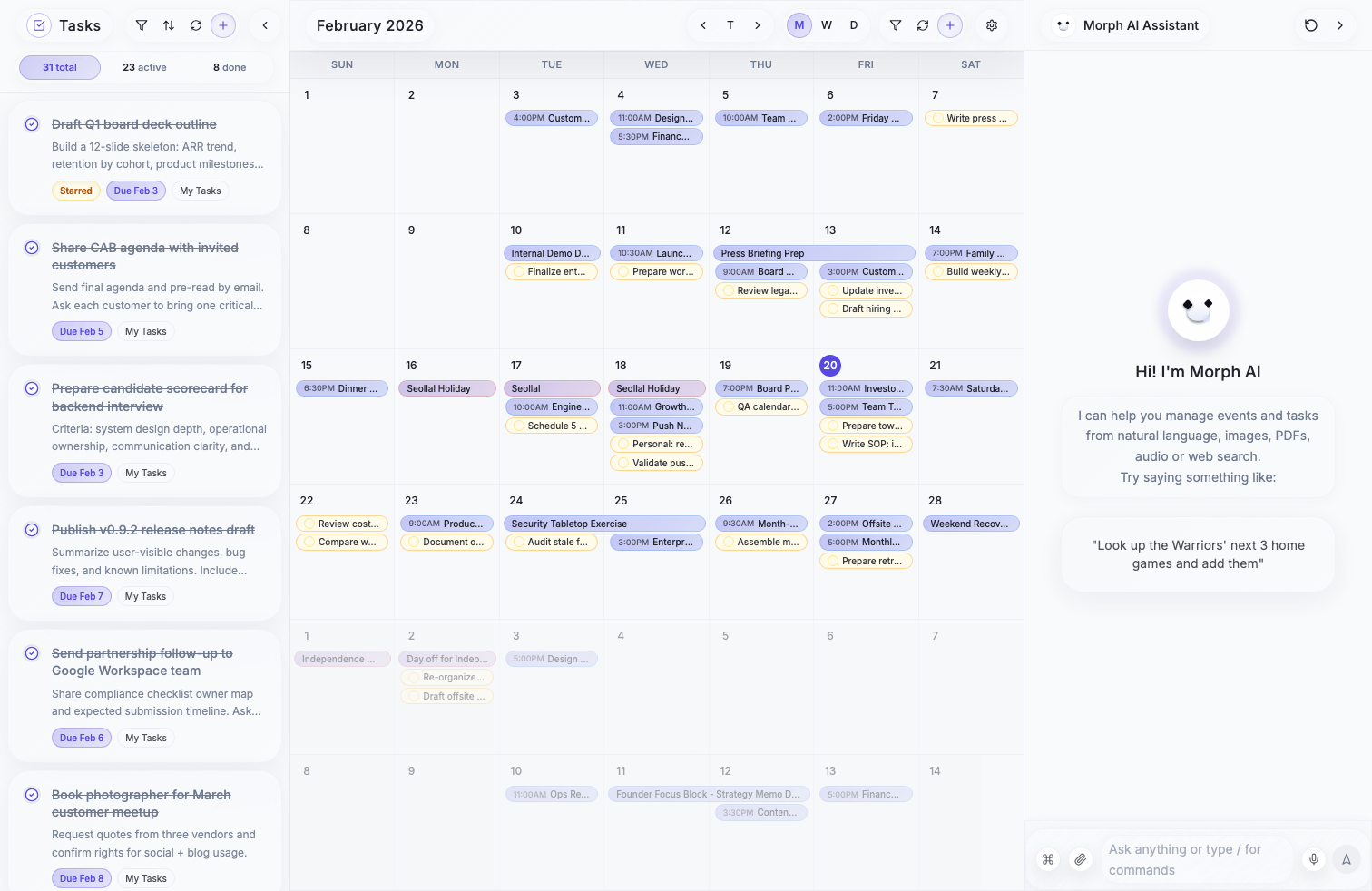Switch calendar to Day view
Viewport: 1372px width, 891px height.
point(853,25)
